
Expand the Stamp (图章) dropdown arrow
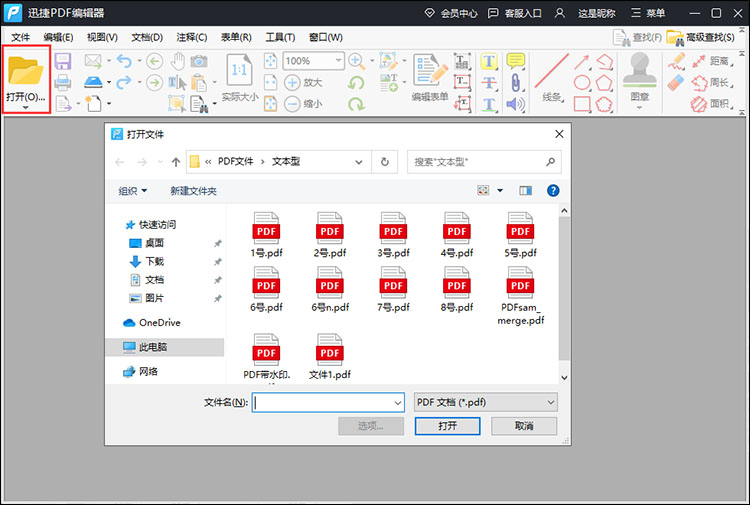640,108
